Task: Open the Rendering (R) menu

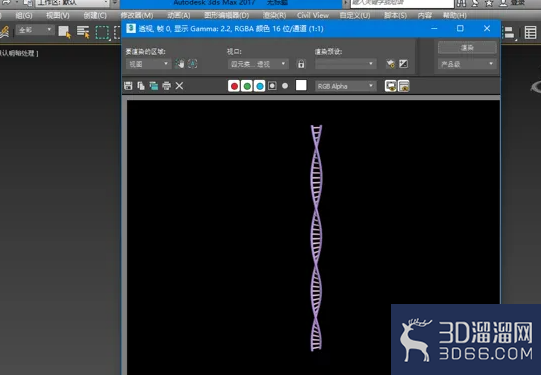Action: coord(274,16)
